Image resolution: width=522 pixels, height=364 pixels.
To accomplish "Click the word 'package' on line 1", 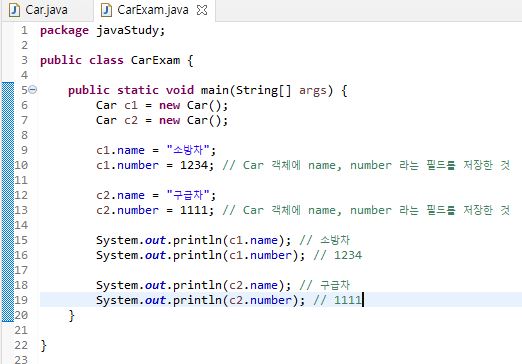I will [x=64, y=31].
